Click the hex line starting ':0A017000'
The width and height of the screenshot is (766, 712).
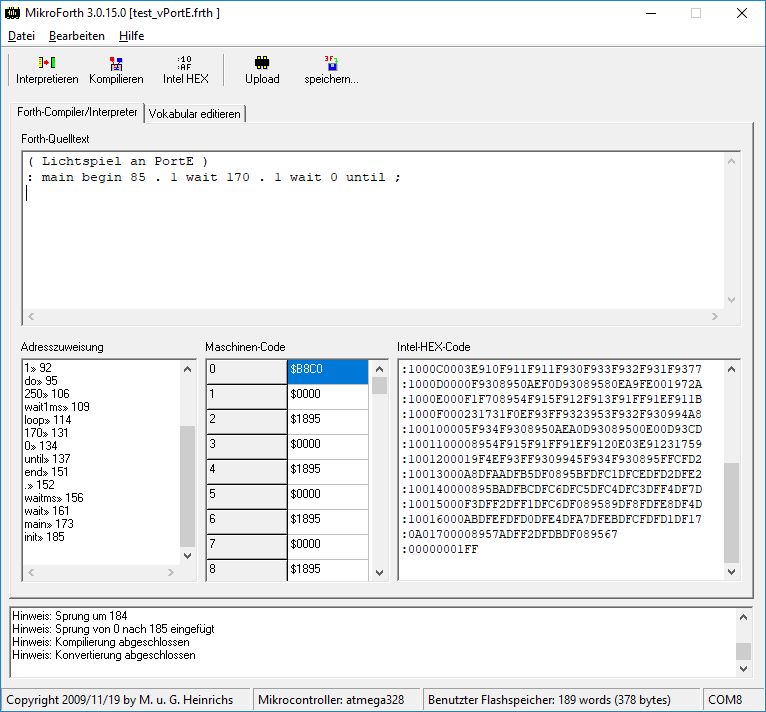coord(510,534)
